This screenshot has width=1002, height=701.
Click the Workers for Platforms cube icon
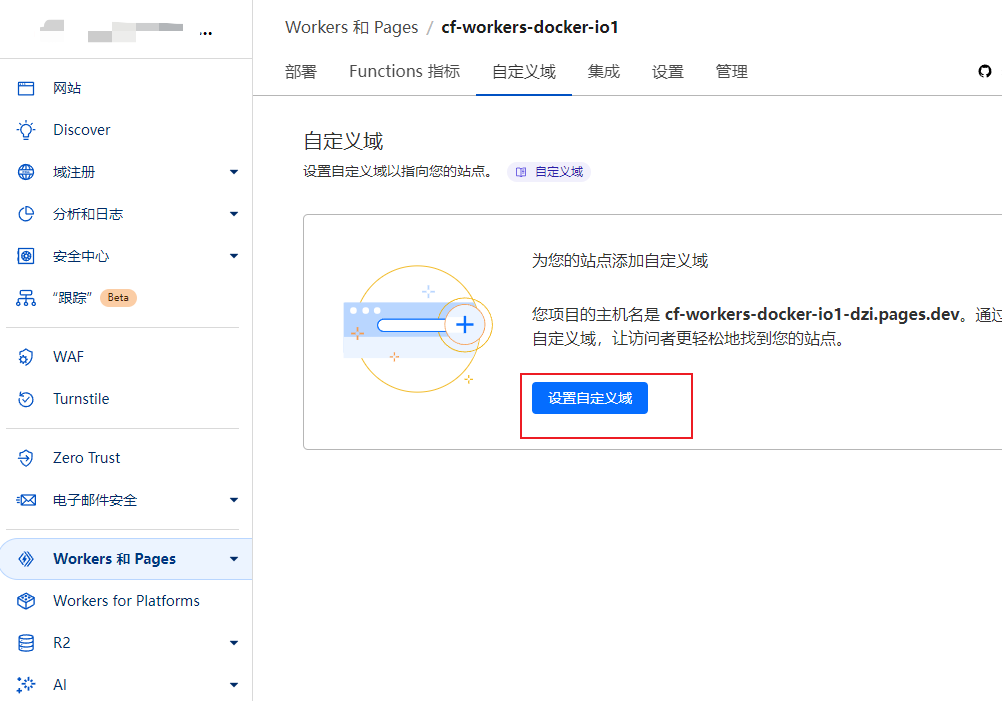pos(26,601)
